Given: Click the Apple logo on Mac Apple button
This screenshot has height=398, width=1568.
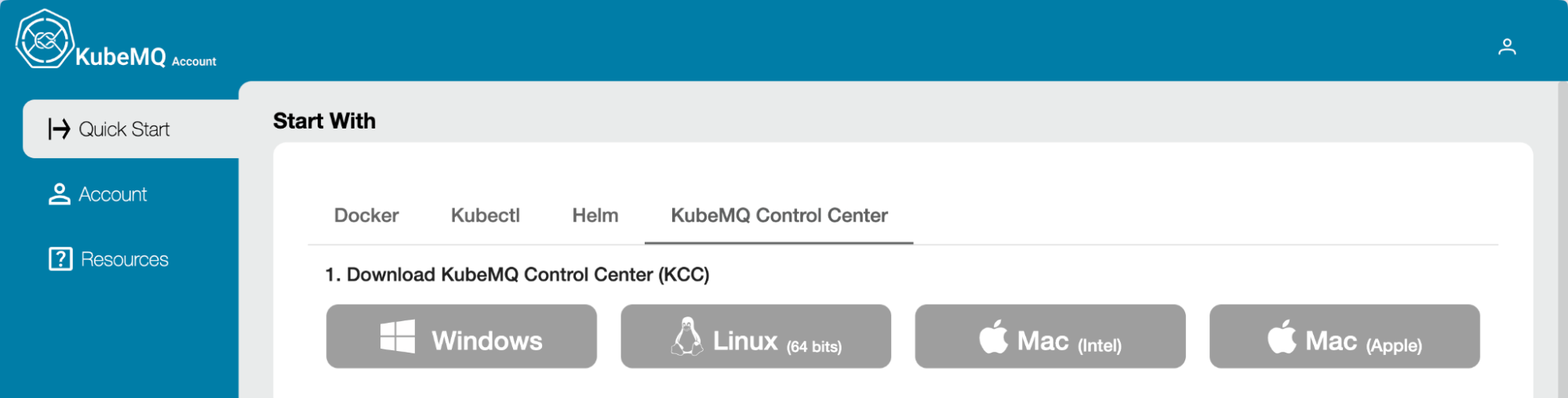Looking at the screenshot, I should (x=1282, y=337).
